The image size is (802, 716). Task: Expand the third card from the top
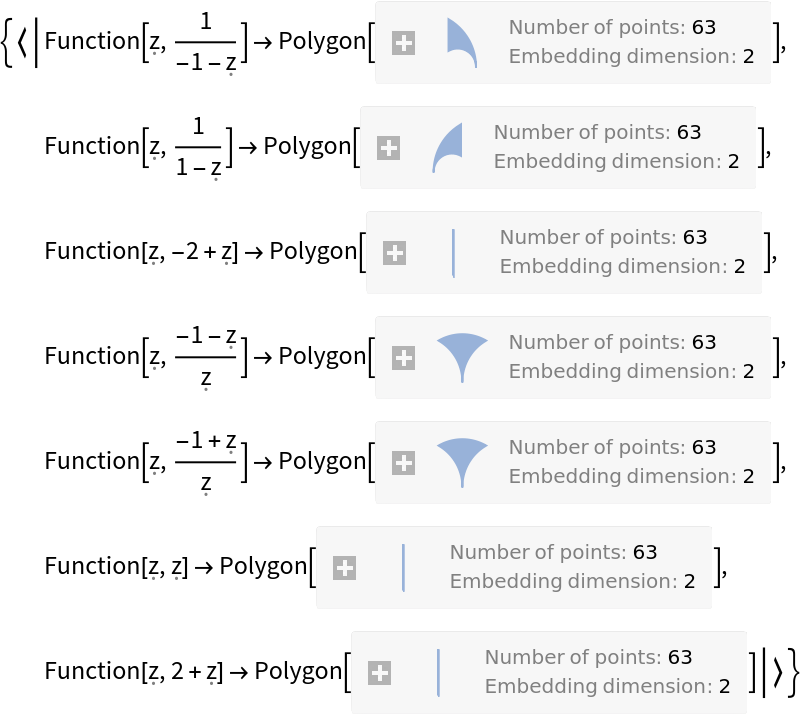pos(394,253)
